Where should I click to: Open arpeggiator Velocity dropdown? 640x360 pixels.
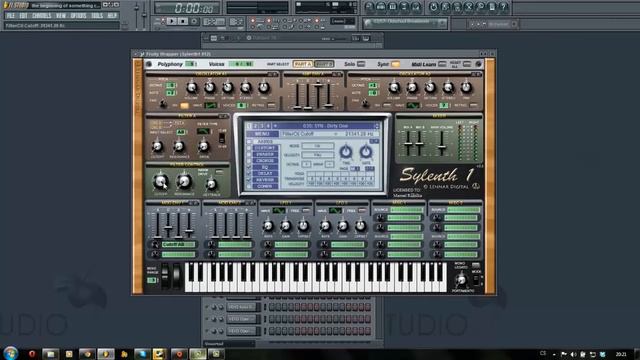[318, 155]
